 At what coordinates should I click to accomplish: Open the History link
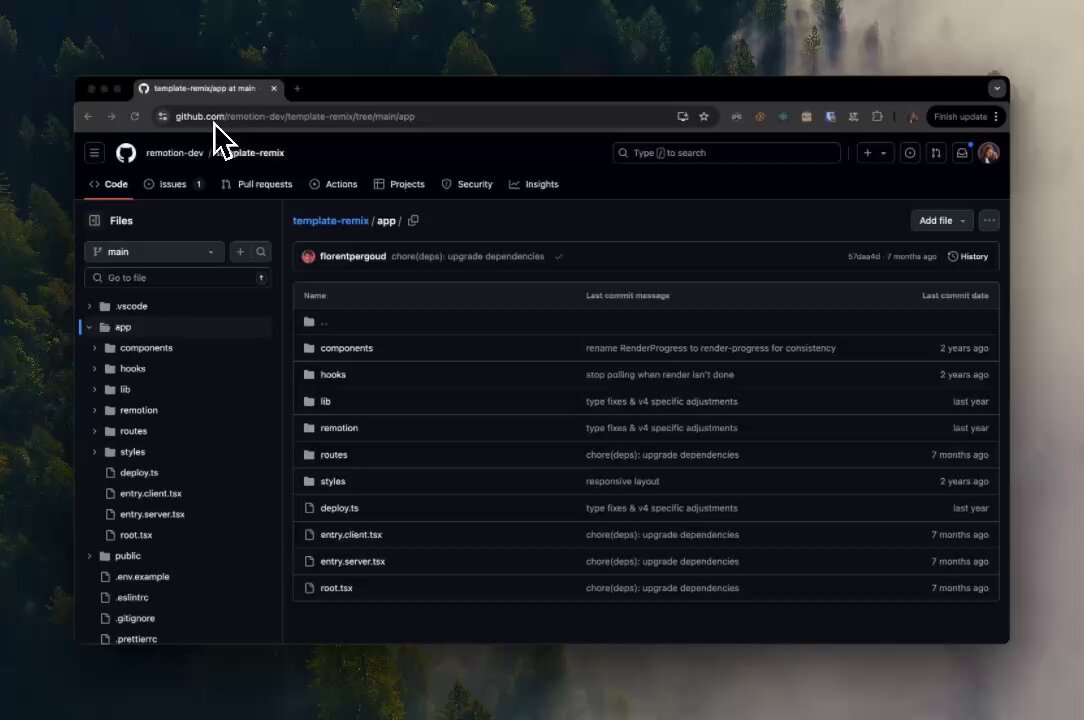[x=968, y=257]
